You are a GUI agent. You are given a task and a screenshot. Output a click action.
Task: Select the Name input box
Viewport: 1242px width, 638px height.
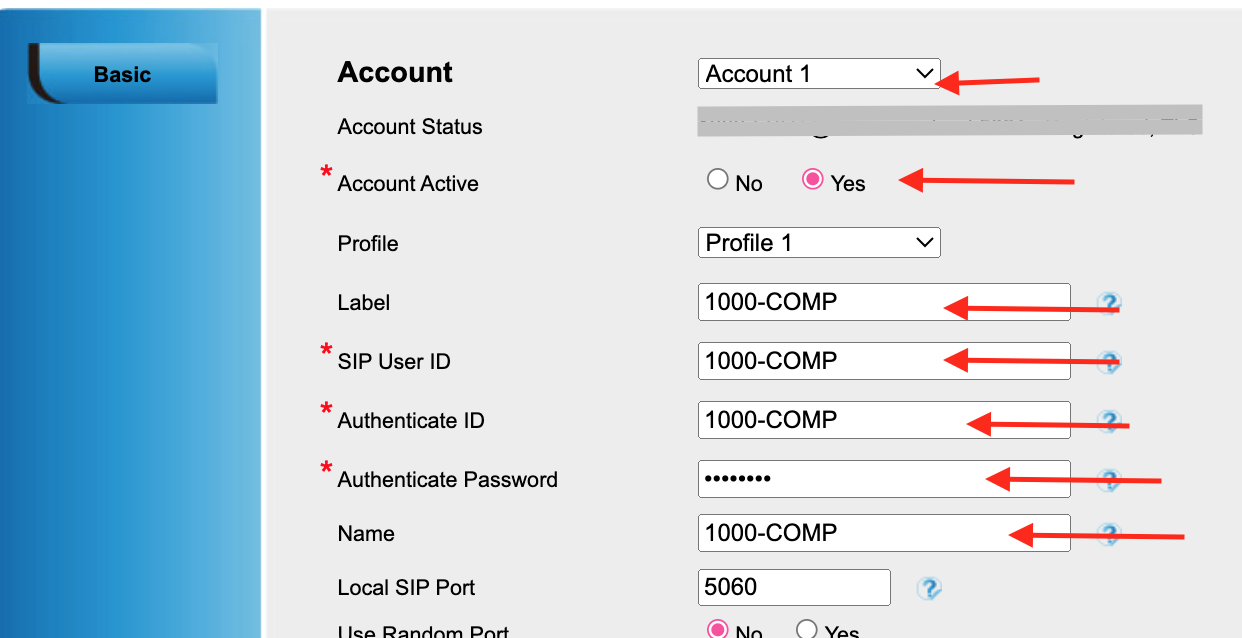click(x=880, y=532)
